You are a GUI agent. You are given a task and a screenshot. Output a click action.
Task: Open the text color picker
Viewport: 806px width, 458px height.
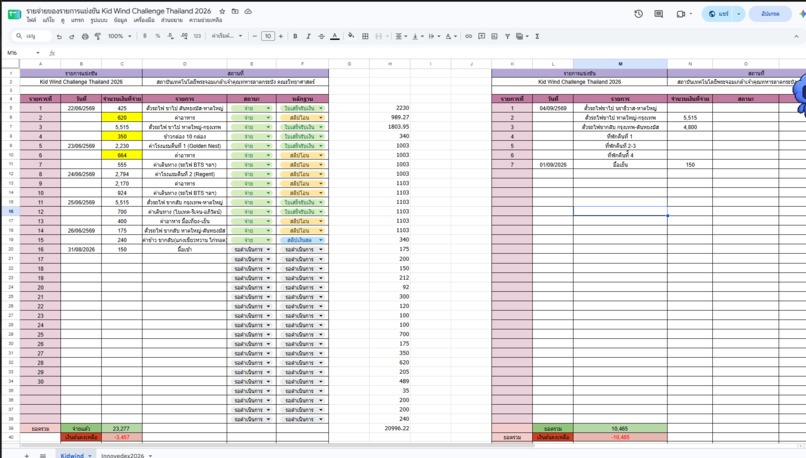point(335,36)
